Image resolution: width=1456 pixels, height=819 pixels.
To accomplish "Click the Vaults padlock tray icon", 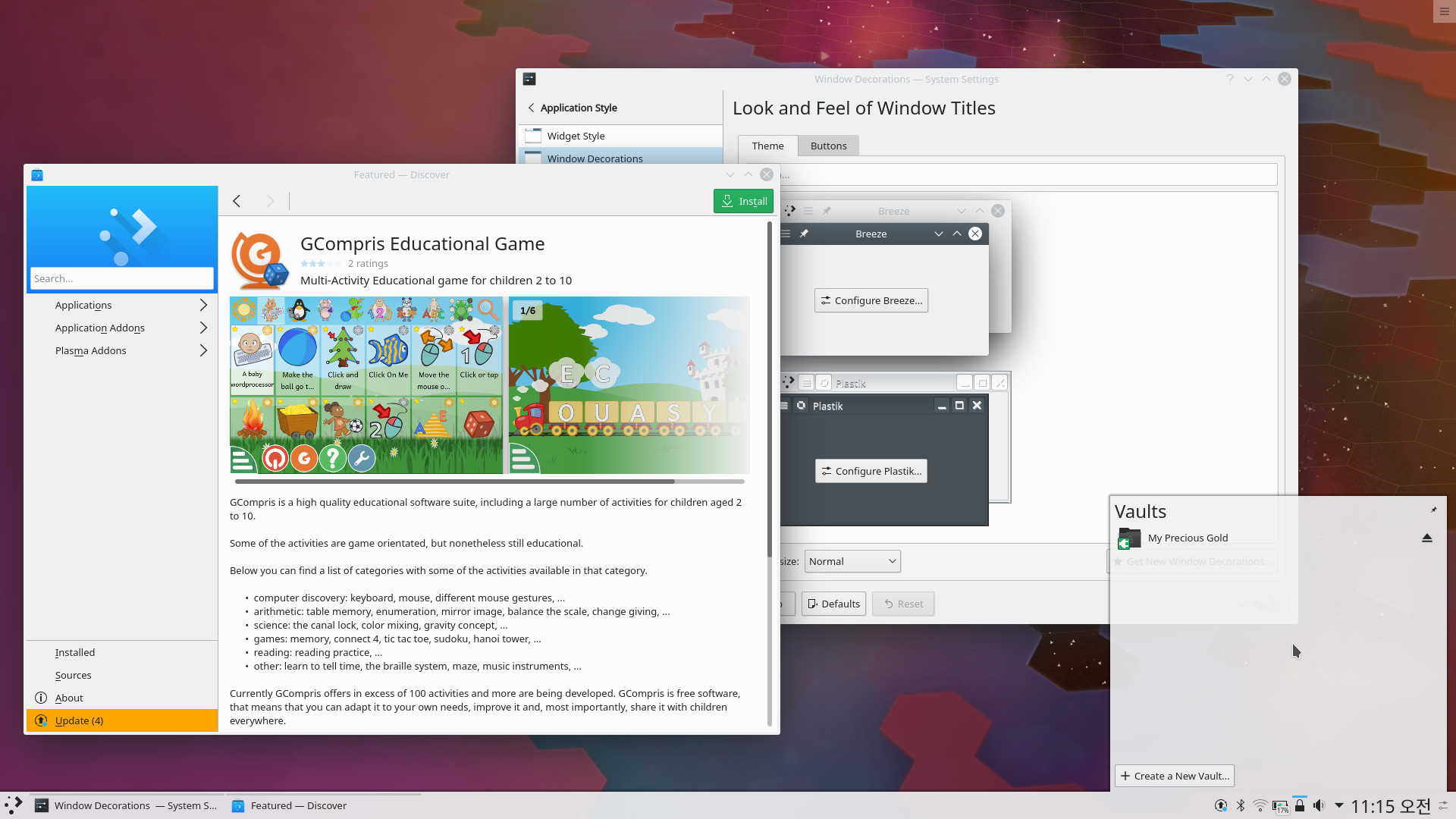I will click(1300, 805).
